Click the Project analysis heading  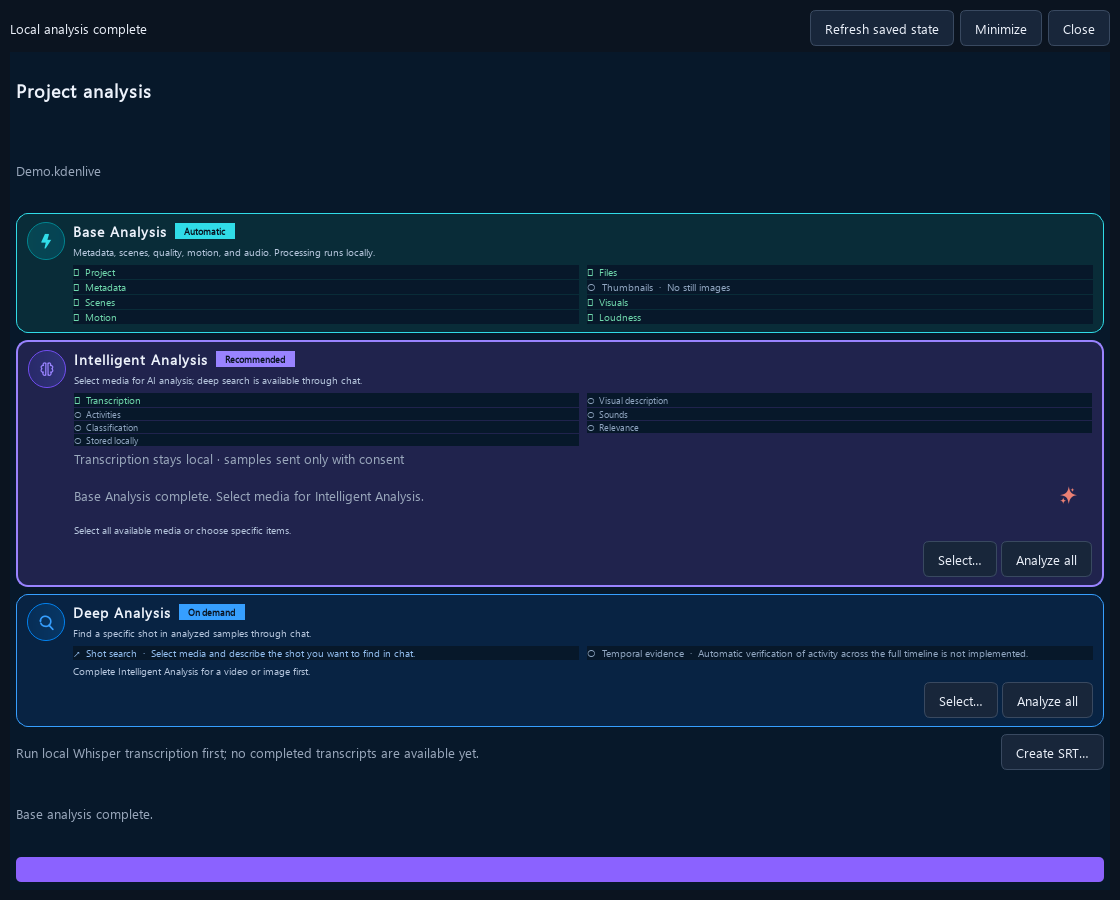84,91
